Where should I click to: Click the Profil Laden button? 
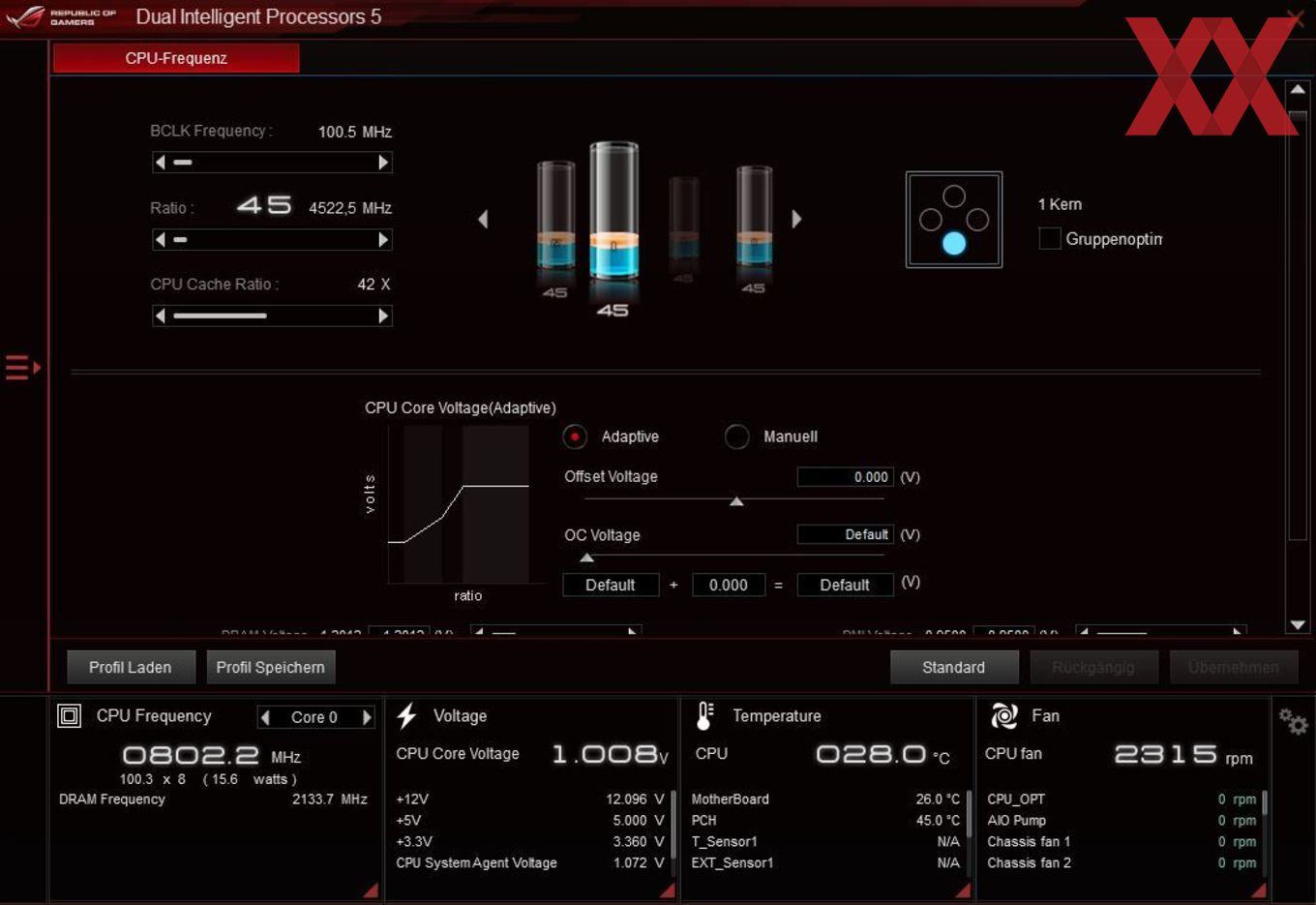131,667
